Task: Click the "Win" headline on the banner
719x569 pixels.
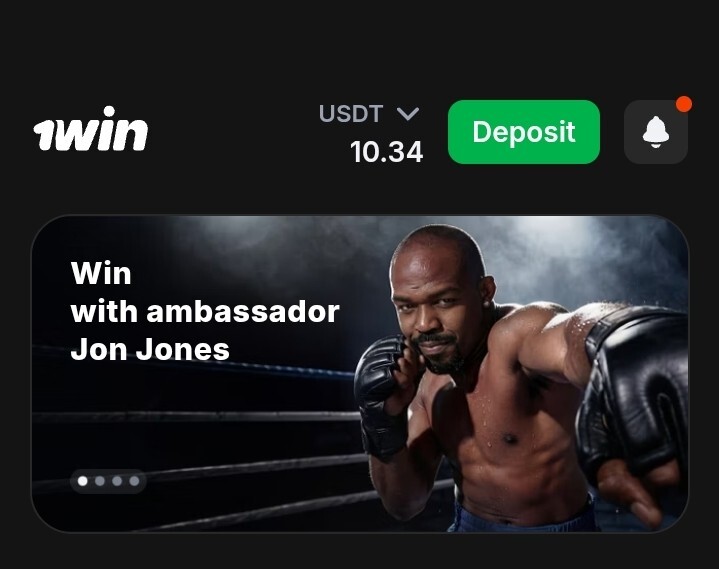Action: pyautogui.click(x=101, y=273)
